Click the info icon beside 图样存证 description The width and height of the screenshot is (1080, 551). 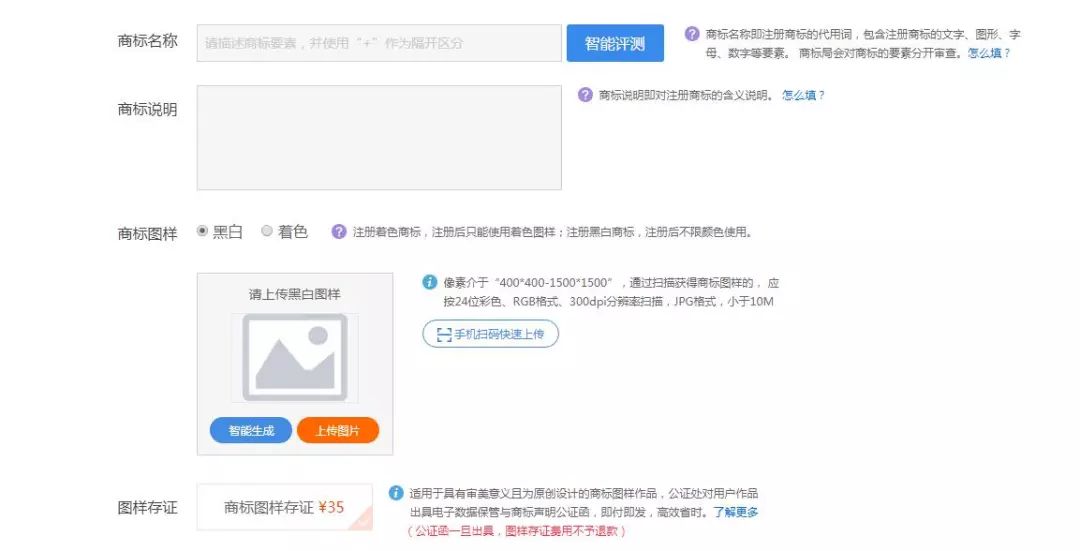[x=395, y=493]
